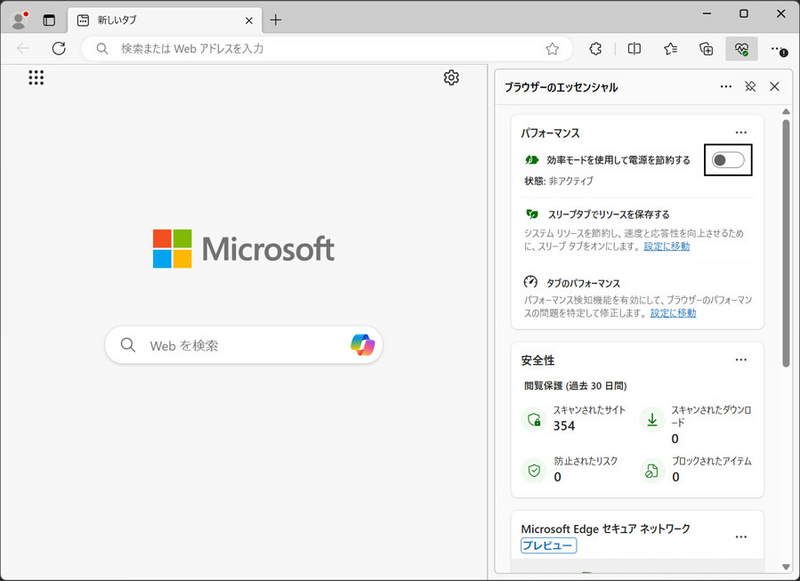
Task: Click the Microsoft logo
Action: click(x=243, y=248)
